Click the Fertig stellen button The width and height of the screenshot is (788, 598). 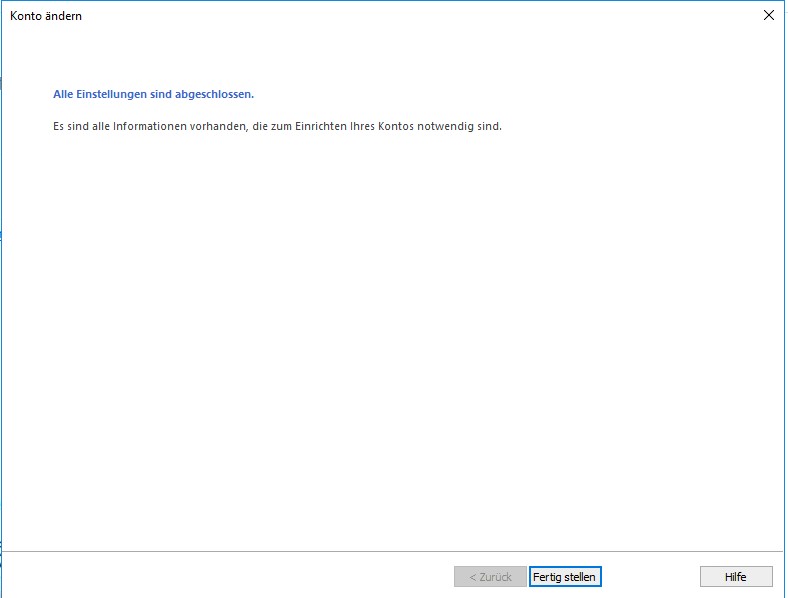click(x=565, y=577)
